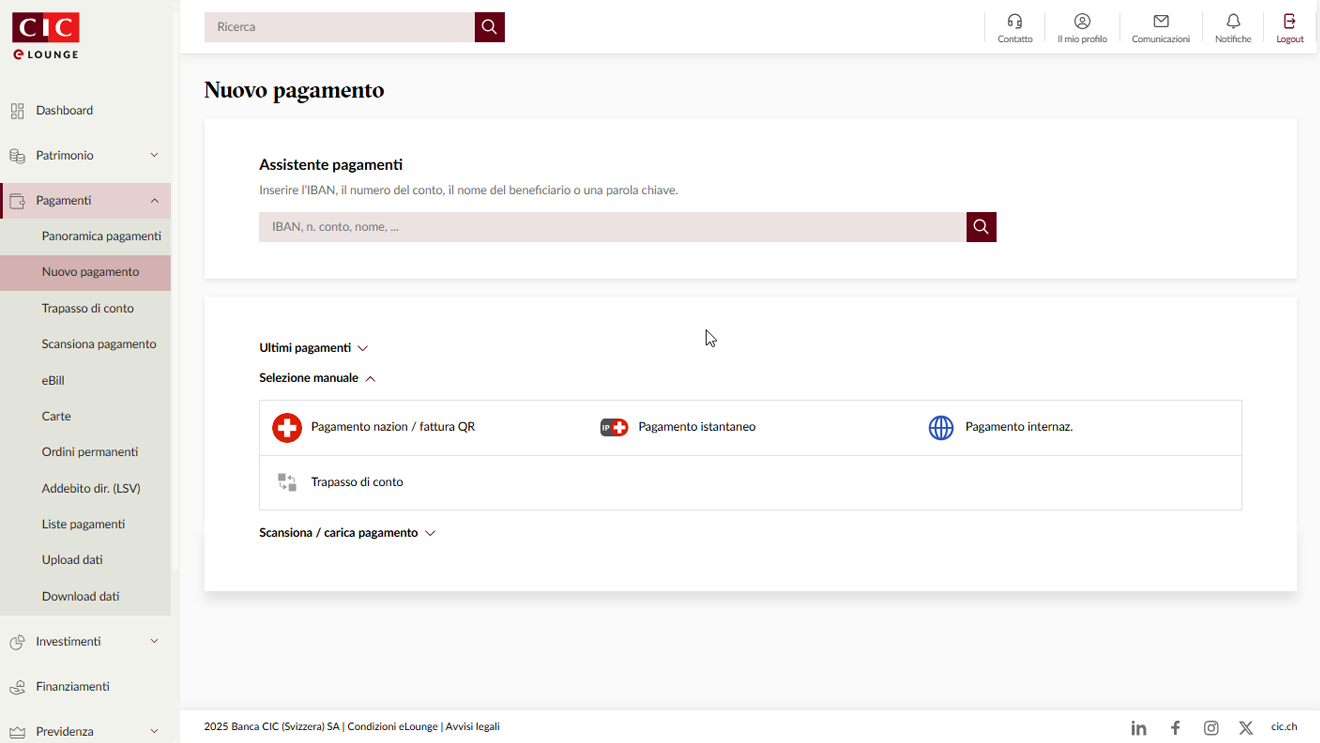The height and width of the screenshot is (743, 1320).
Task: Click the payment assistant search button
Action: [x=980, y=227]
